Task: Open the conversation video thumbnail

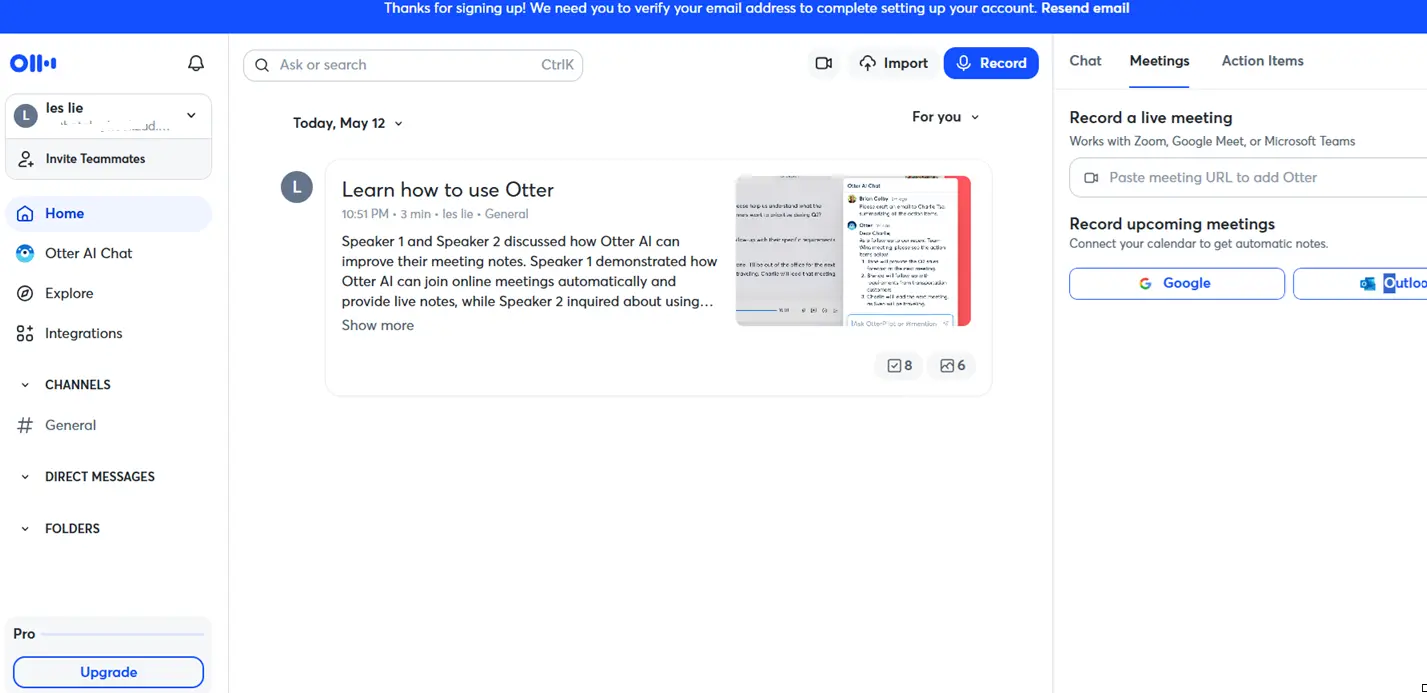Action: [x=853, y=251]
